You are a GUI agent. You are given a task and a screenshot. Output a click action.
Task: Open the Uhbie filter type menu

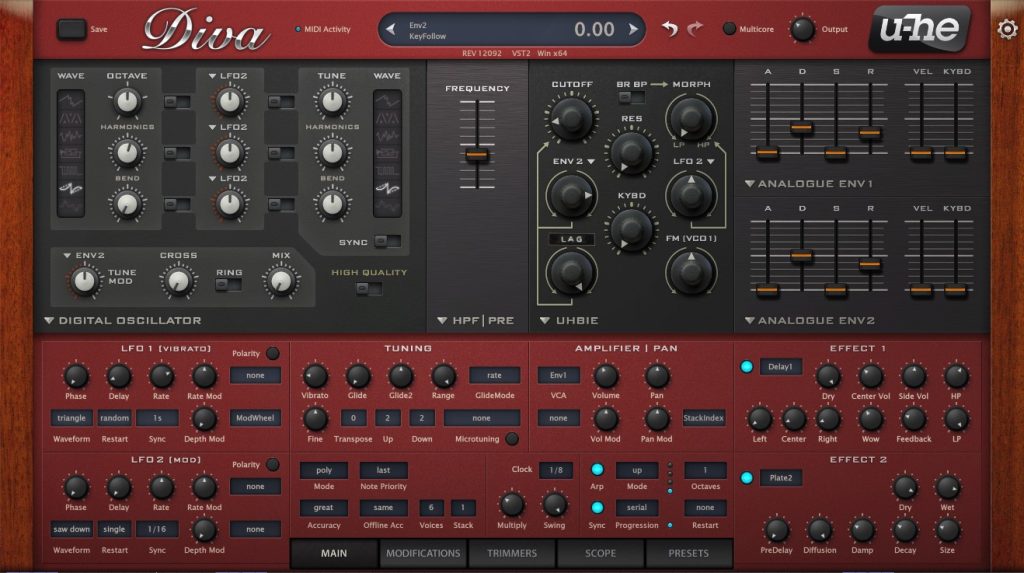pyautogui.click(x=546, y=321)
